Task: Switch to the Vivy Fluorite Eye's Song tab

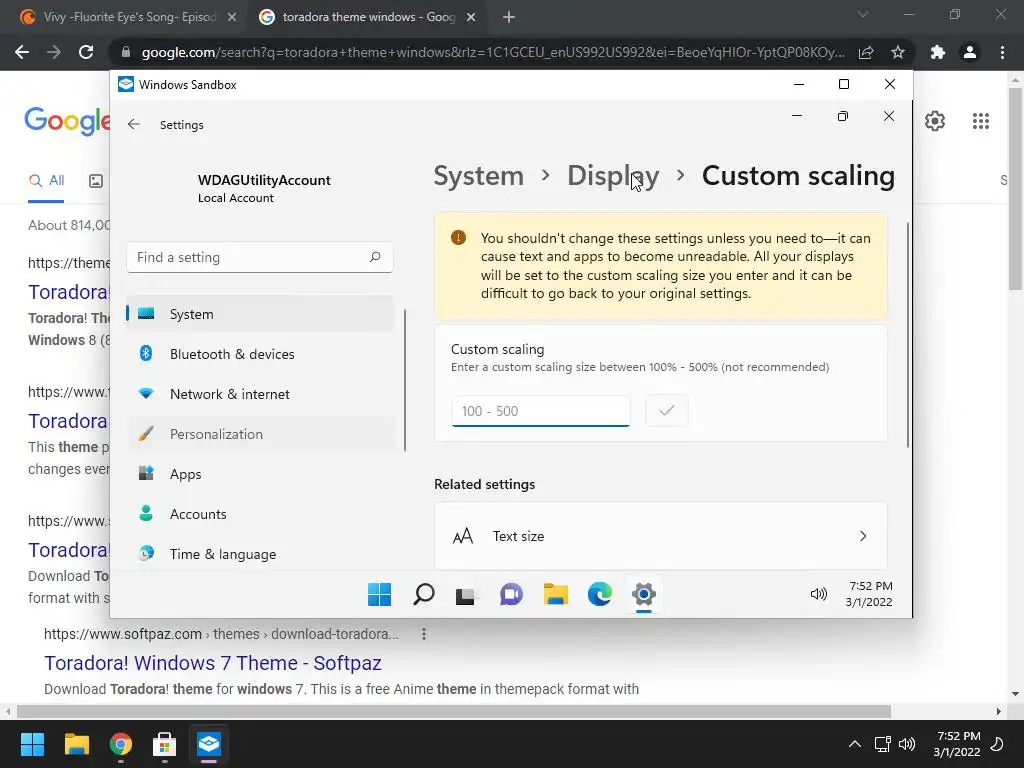Action: pyautogui.click(x=130, y=17)
